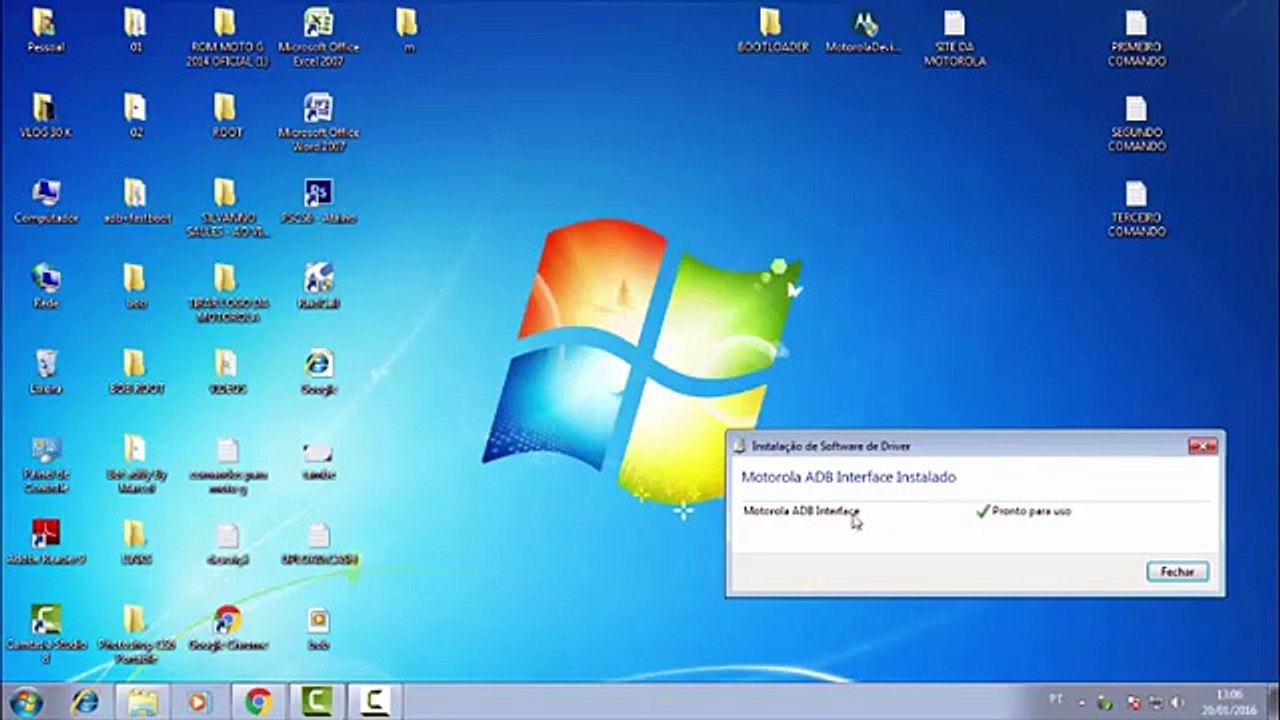Click the 'Motorola ADB Interface Instalado' heading
The image size is (1280, 720).
coord(849,478)
